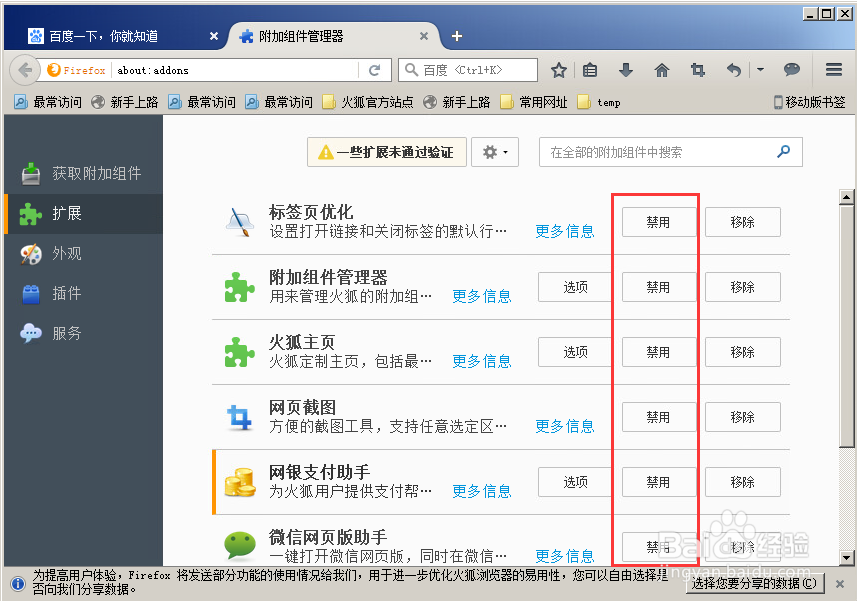Select the 服务 sidebar category
857x601 pixels.
[x=83, y=333]
